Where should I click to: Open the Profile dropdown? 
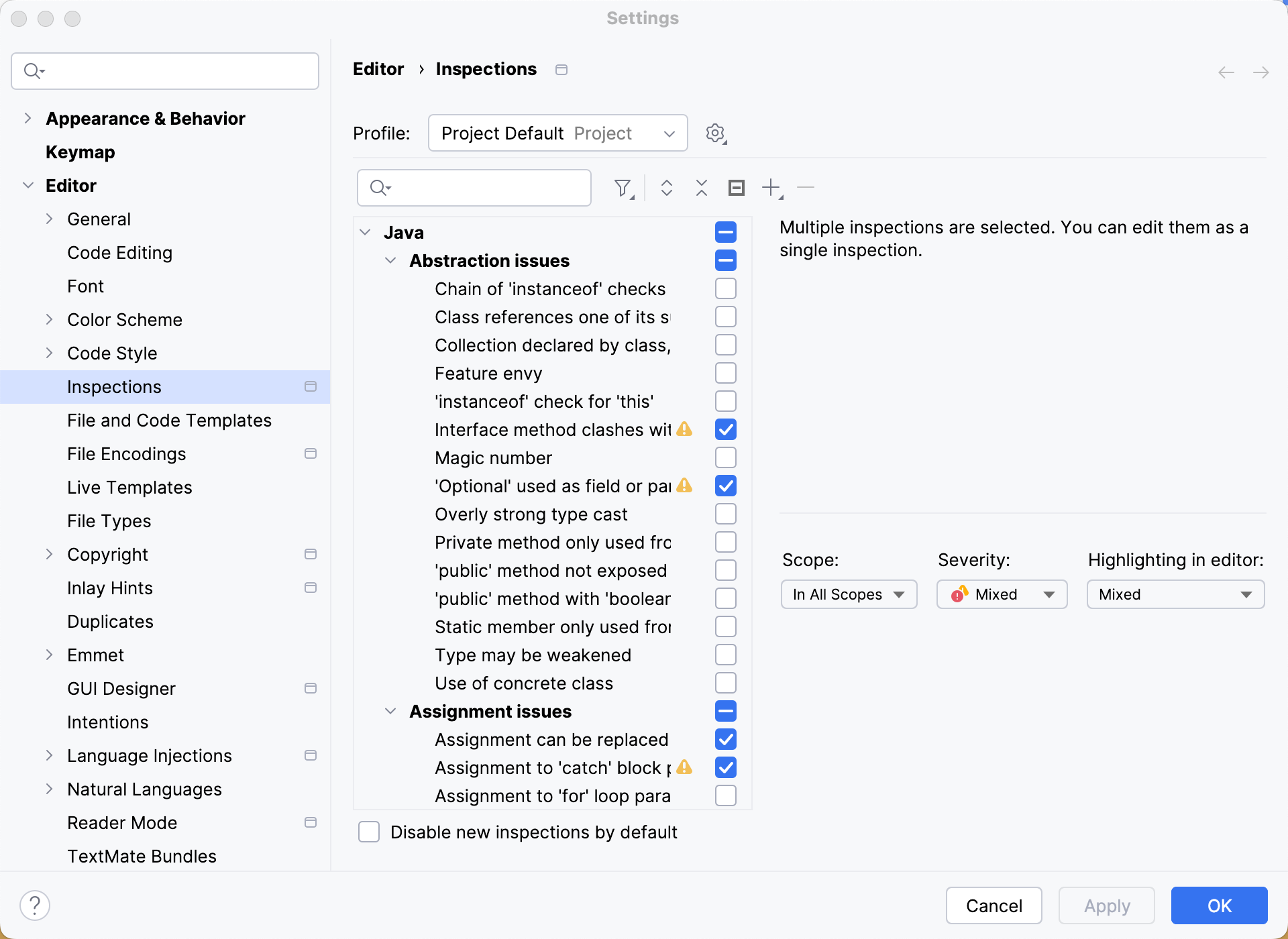click(557, 133)
